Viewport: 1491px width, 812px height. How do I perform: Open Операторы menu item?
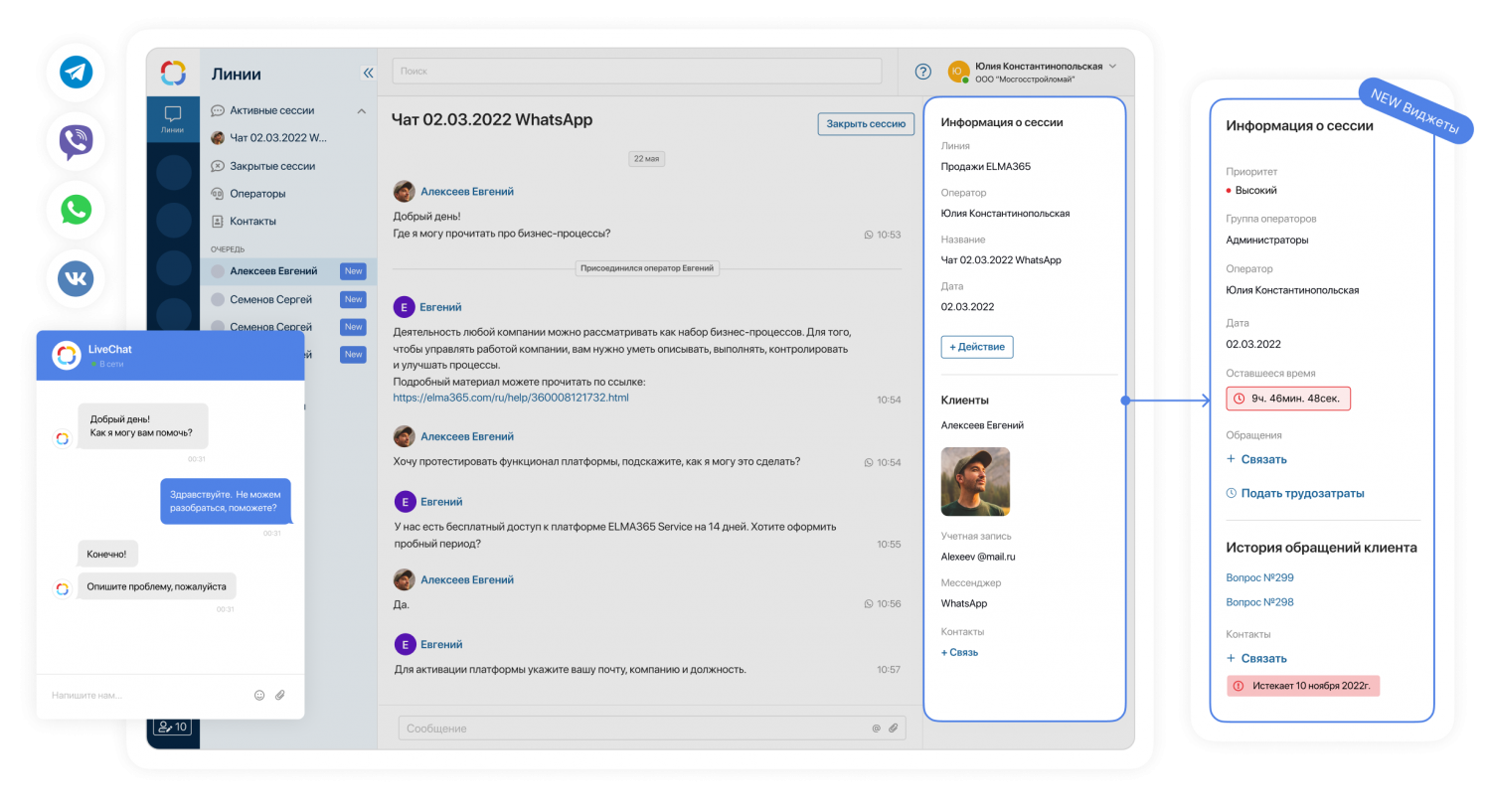pos(257,194)
